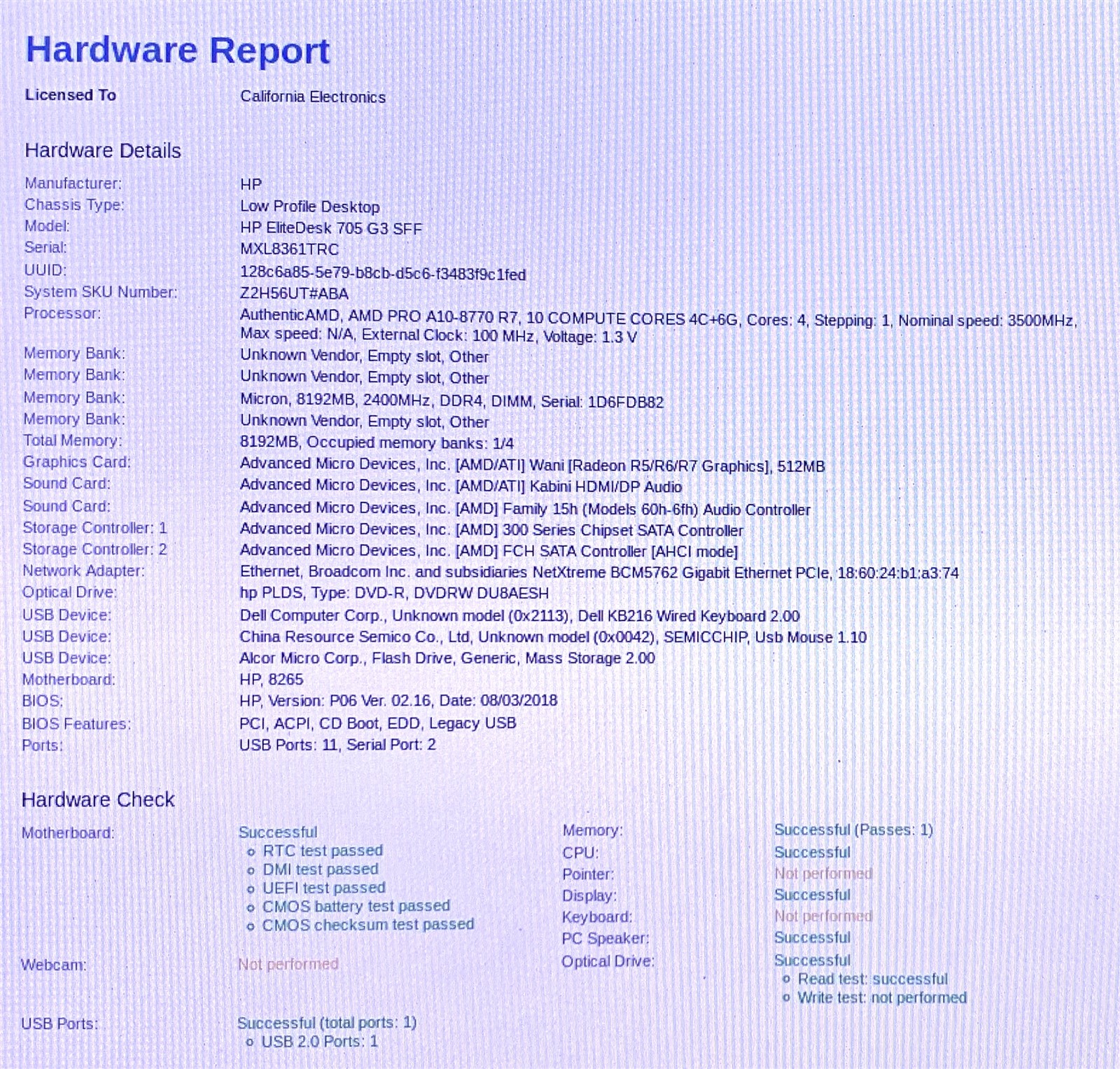The width and height of the screenshot is (1120, 1069).
Task: Click the CPU Successful status
Action: point(812,853)
